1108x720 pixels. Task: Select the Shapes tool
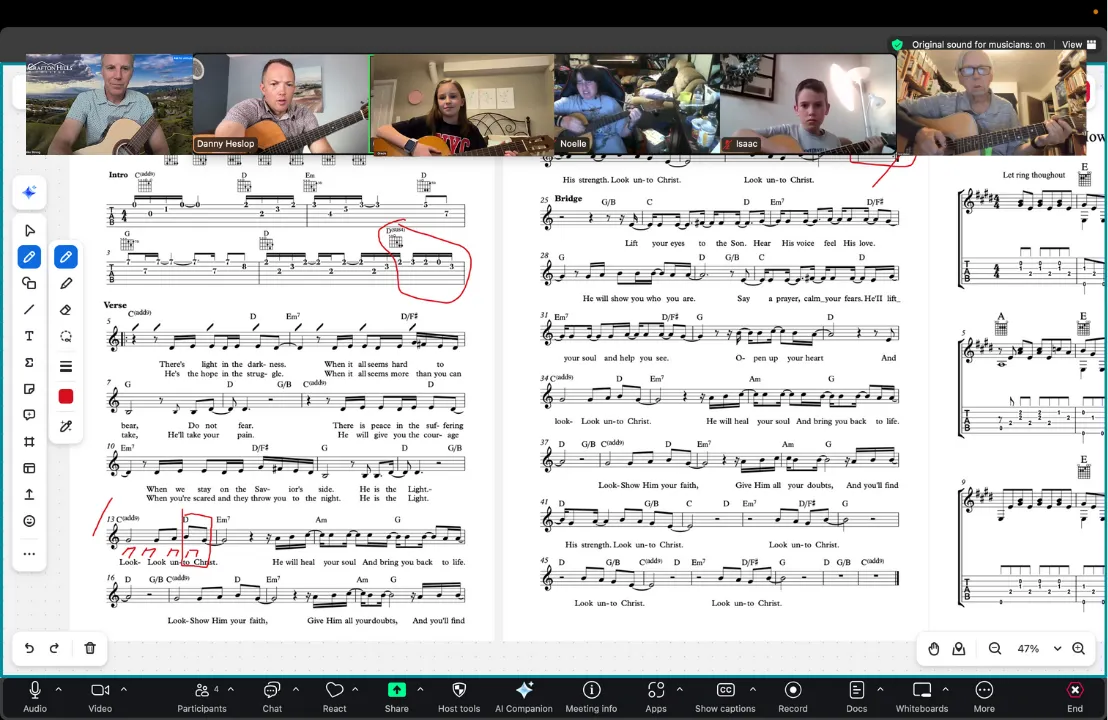click(x=29, y=283)
